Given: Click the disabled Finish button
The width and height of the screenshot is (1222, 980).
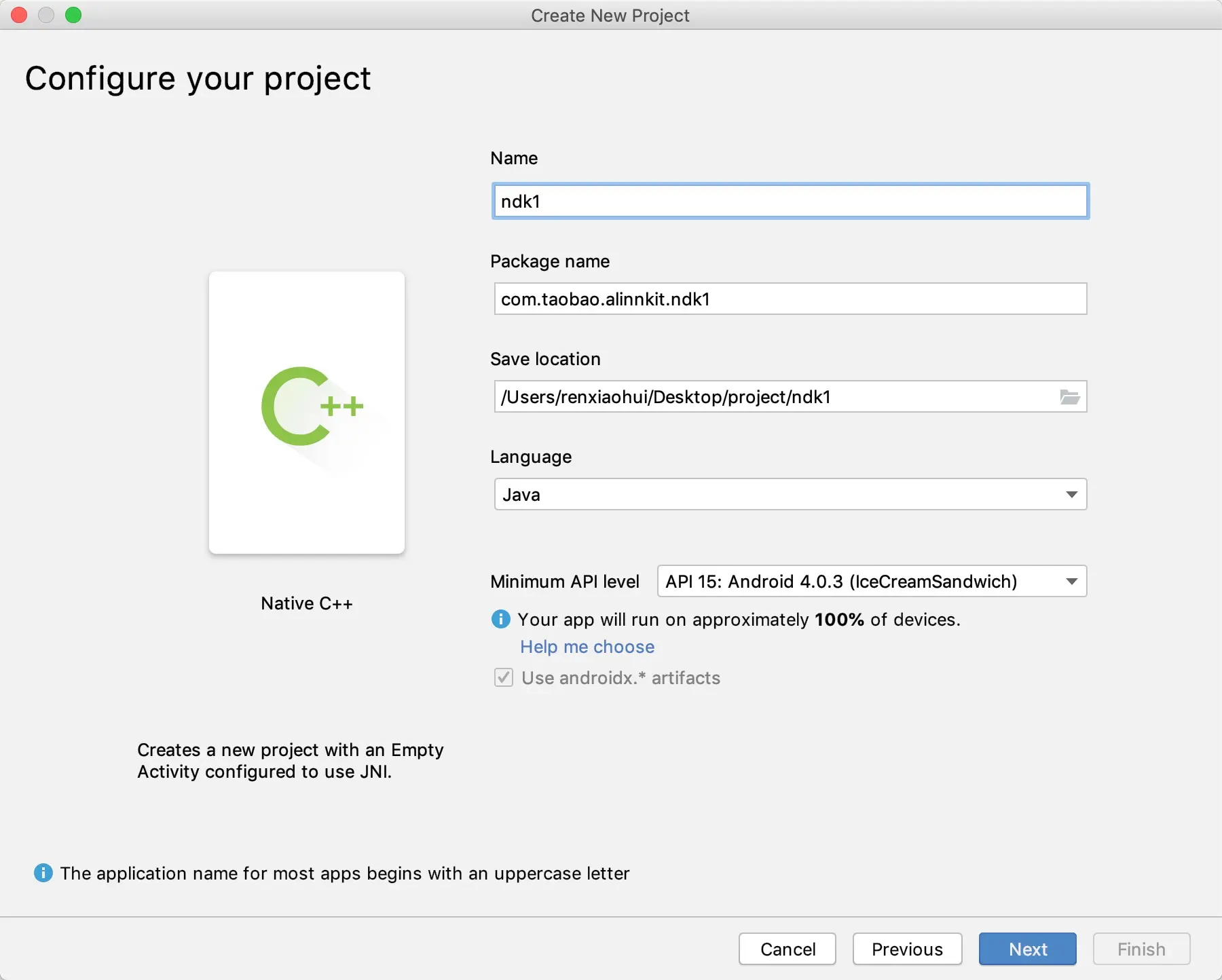Looking at the screenshot, I should tap(1141, 949).
